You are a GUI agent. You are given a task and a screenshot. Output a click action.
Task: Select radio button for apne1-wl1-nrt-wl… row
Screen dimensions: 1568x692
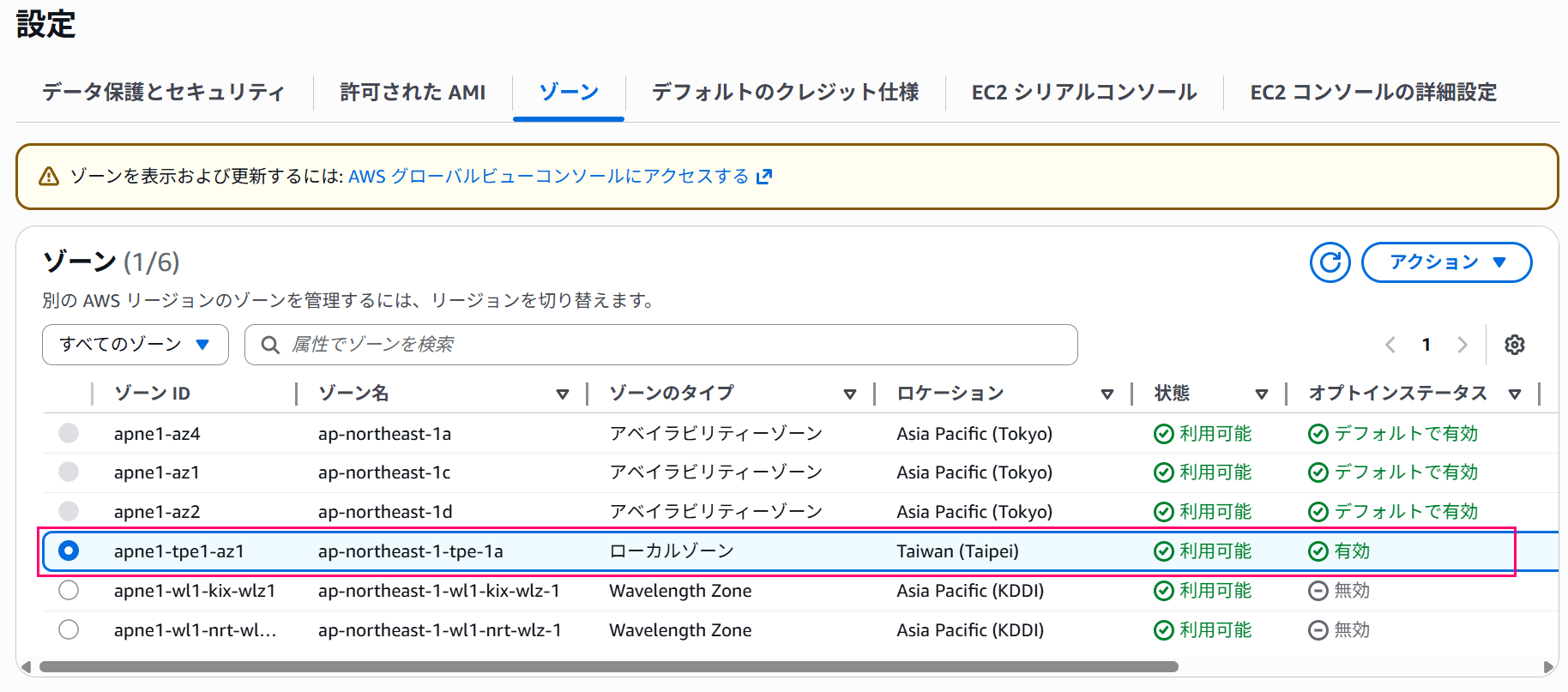(69, 629)
